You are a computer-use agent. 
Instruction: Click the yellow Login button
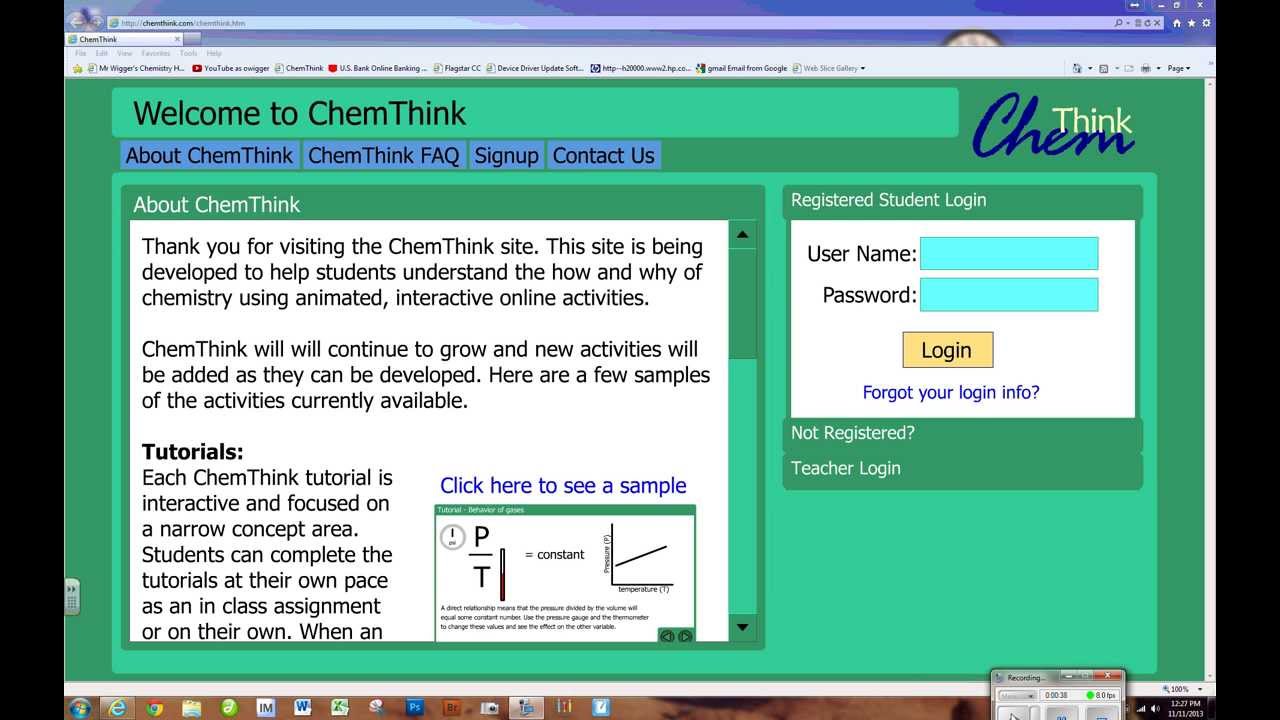pos(947,350)
